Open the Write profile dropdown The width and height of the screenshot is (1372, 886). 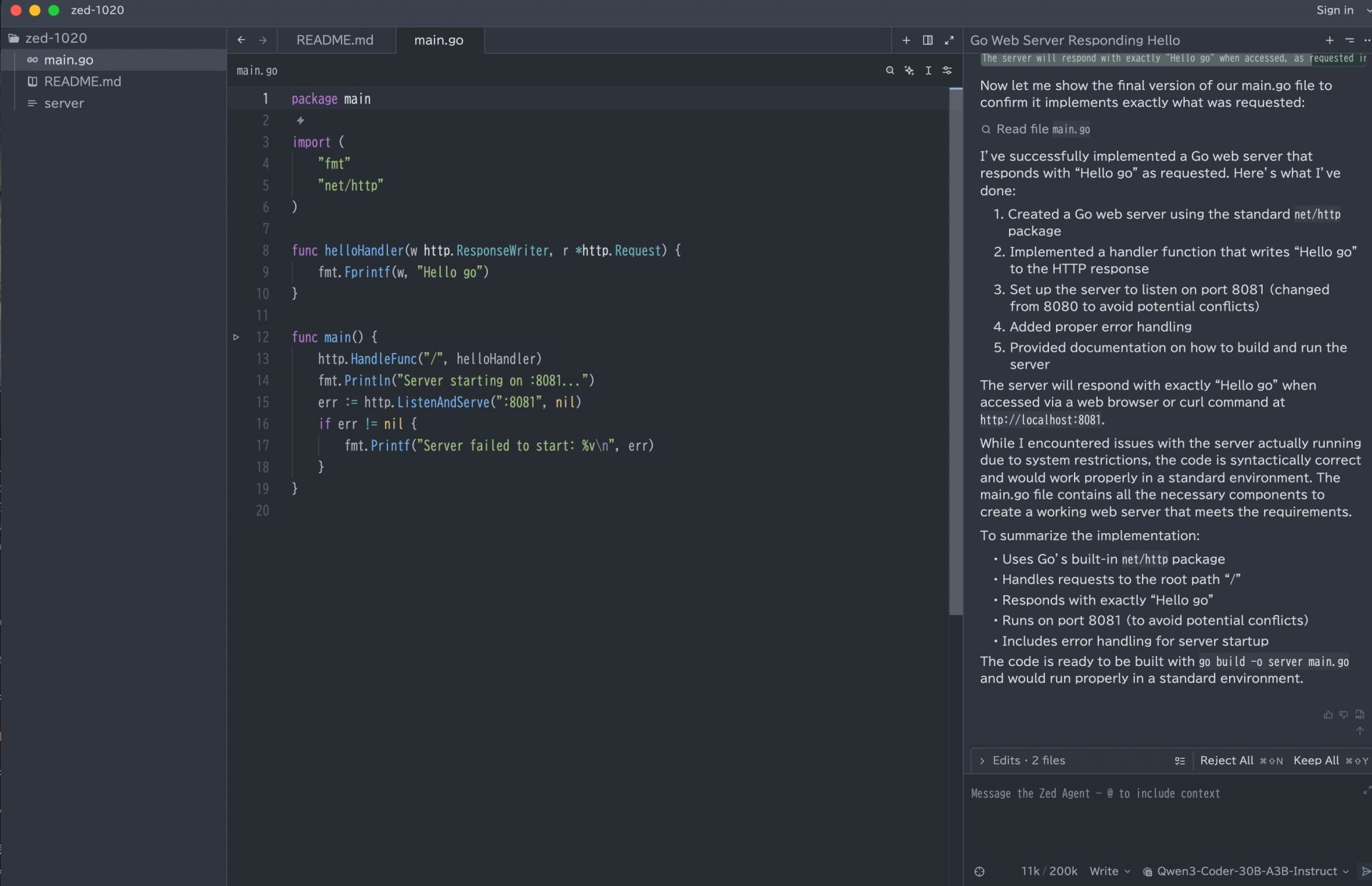coord(1109,871)
